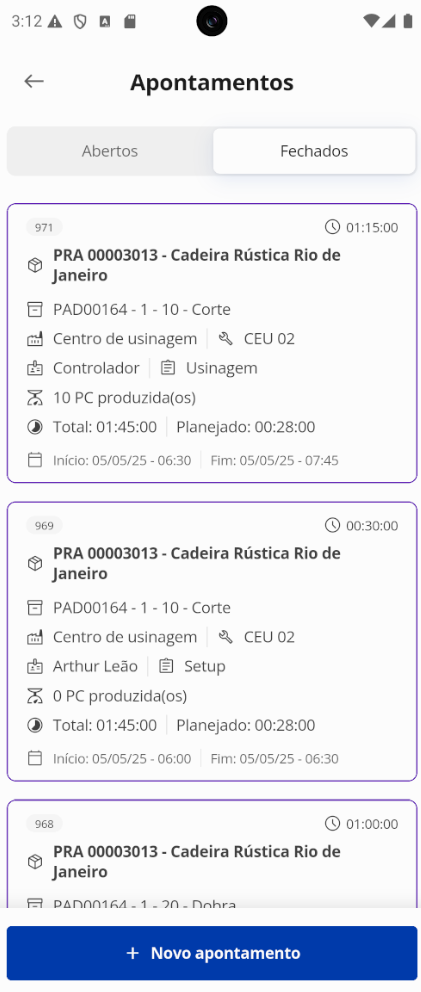Click the archive icon beside PAD00164 Corte in 971
The image size is (421, 992).
[35, 309]
